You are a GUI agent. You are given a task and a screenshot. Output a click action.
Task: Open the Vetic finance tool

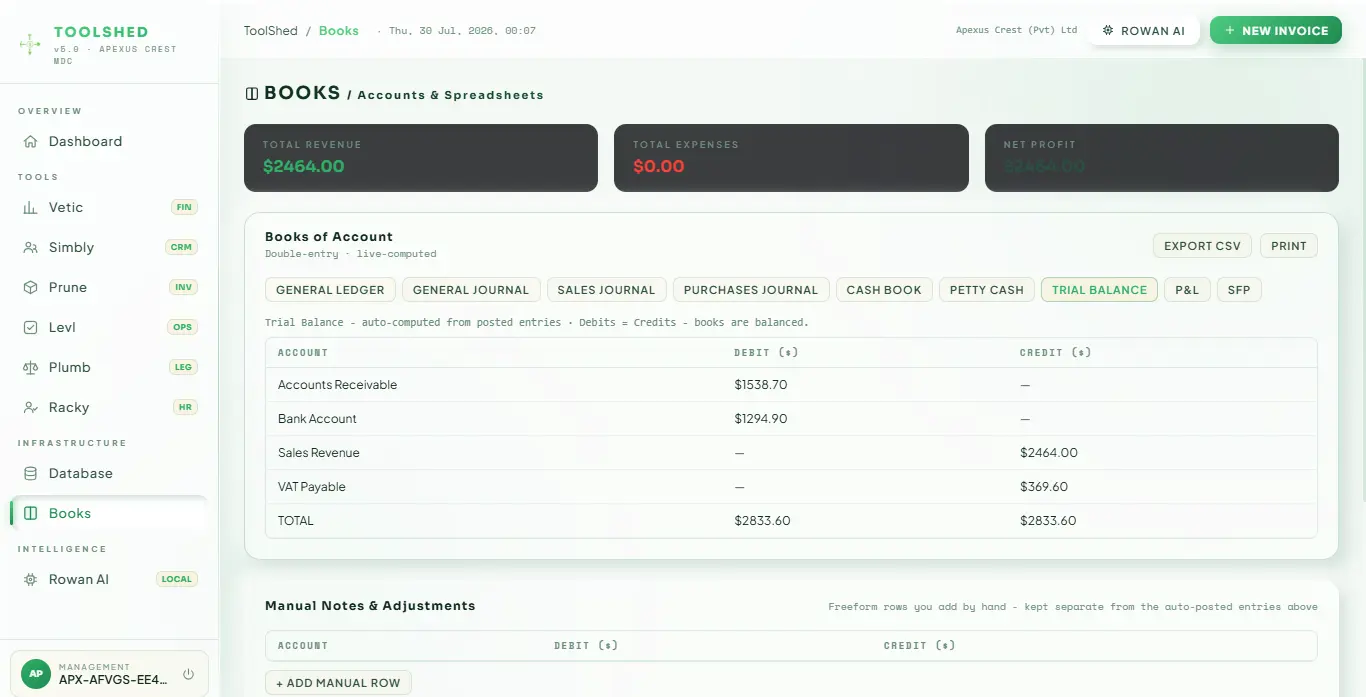(109, 208)
